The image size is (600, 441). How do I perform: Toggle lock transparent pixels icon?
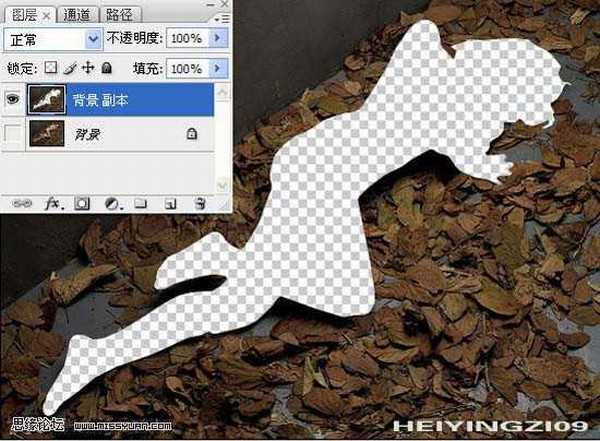click(51, 68)
